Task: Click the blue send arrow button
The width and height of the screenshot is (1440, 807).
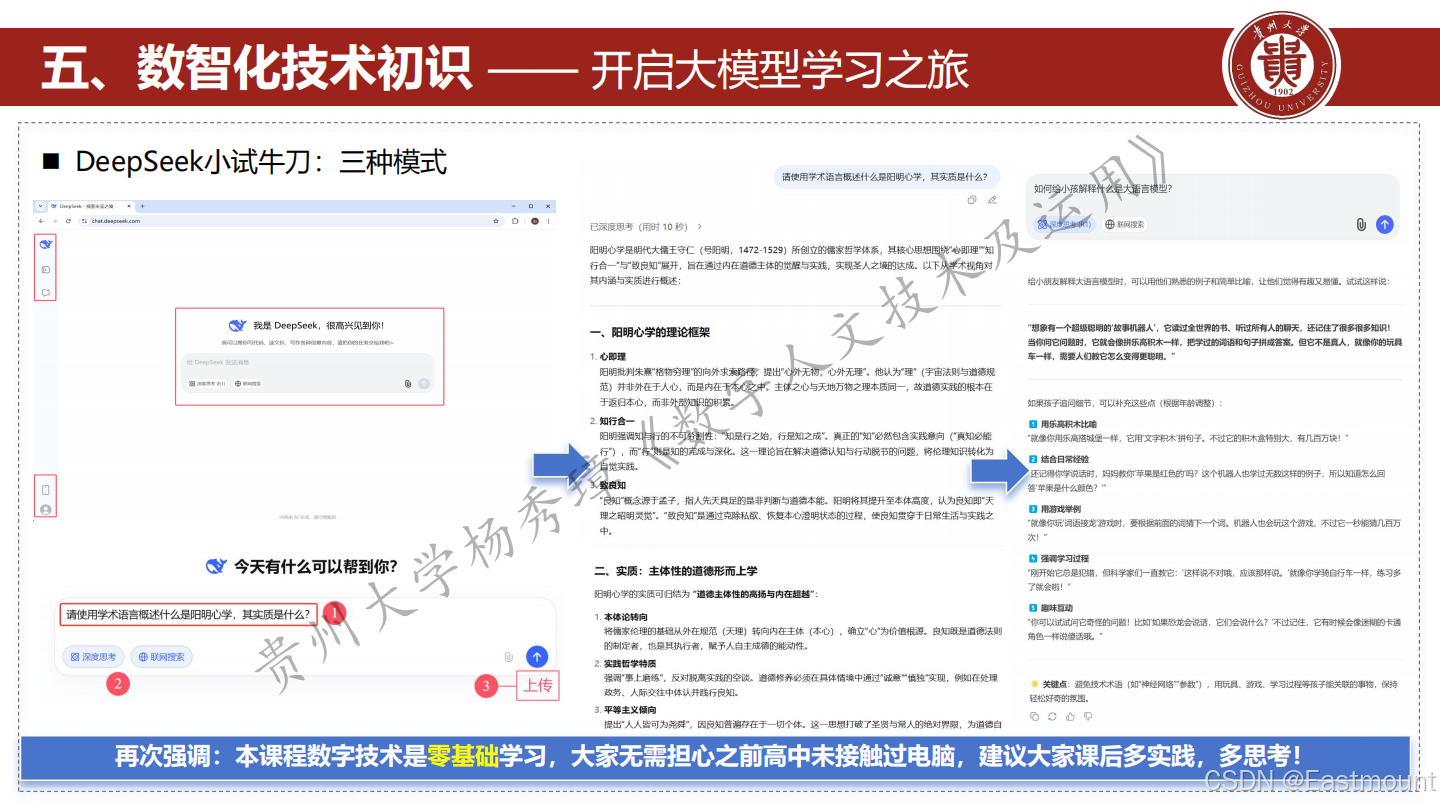Action: click(x=536, y=656)
